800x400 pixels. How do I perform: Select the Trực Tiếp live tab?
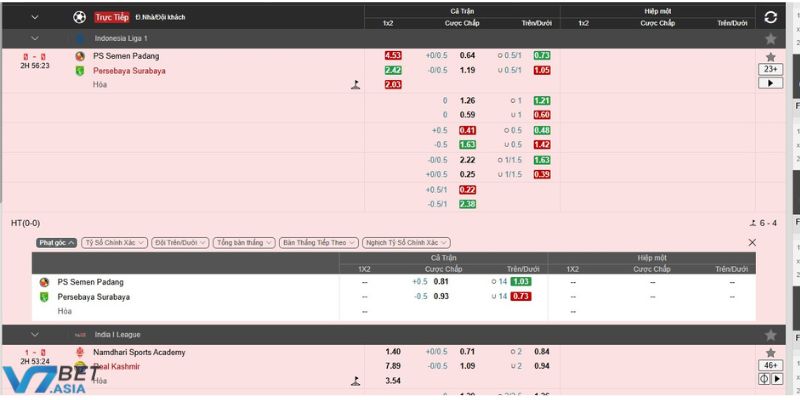[x=112, y=17]
